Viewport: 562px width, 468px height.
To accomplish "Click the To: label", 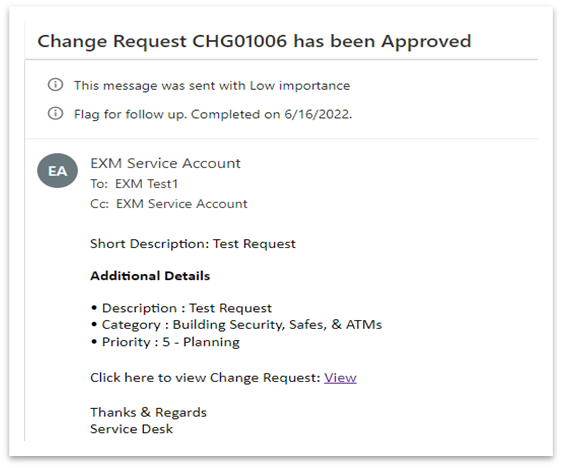I will coord(99,184).
